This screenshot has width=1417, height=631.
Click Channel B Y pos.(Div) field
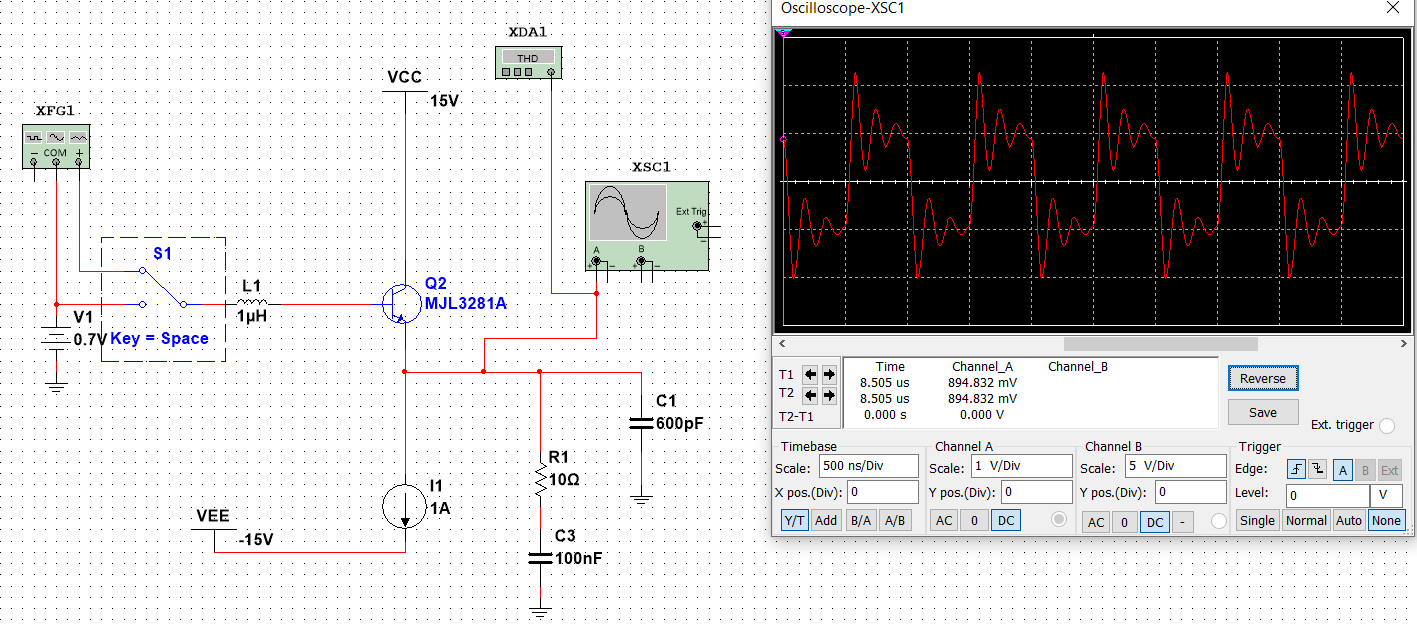pos(1191,492)
